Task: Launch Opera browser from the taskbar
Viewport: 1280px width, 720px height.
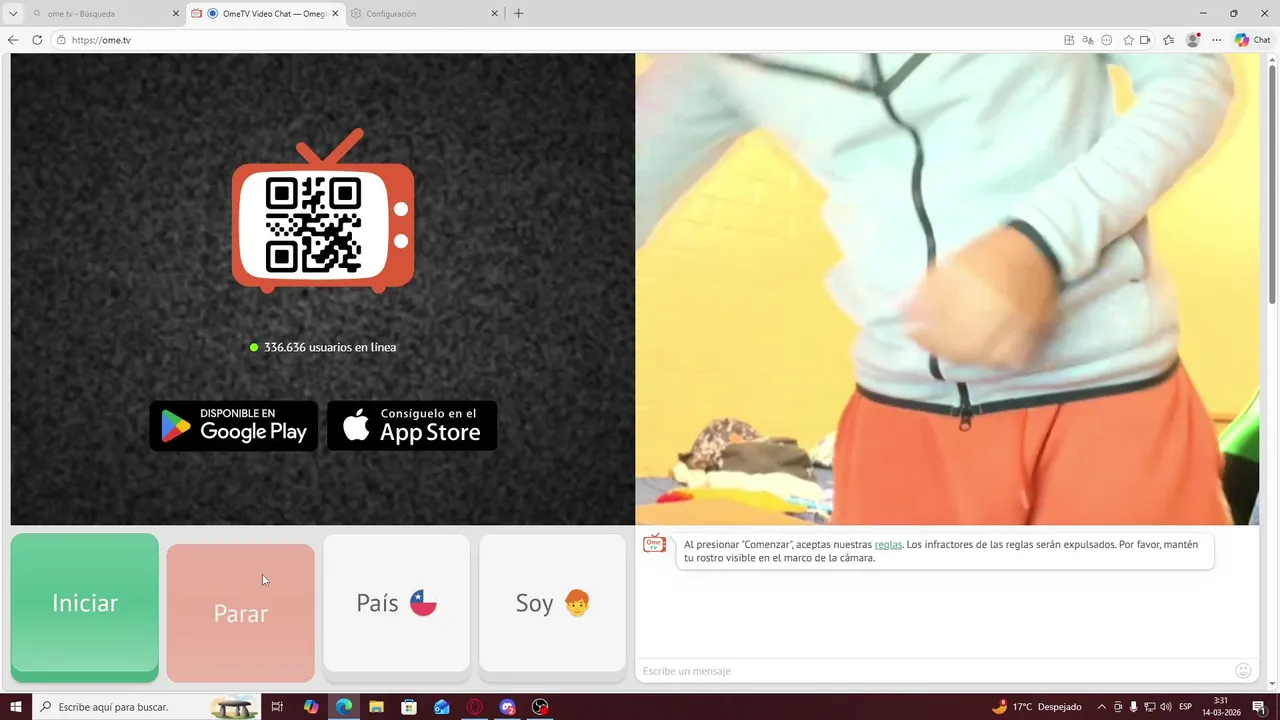Action: 475,707
